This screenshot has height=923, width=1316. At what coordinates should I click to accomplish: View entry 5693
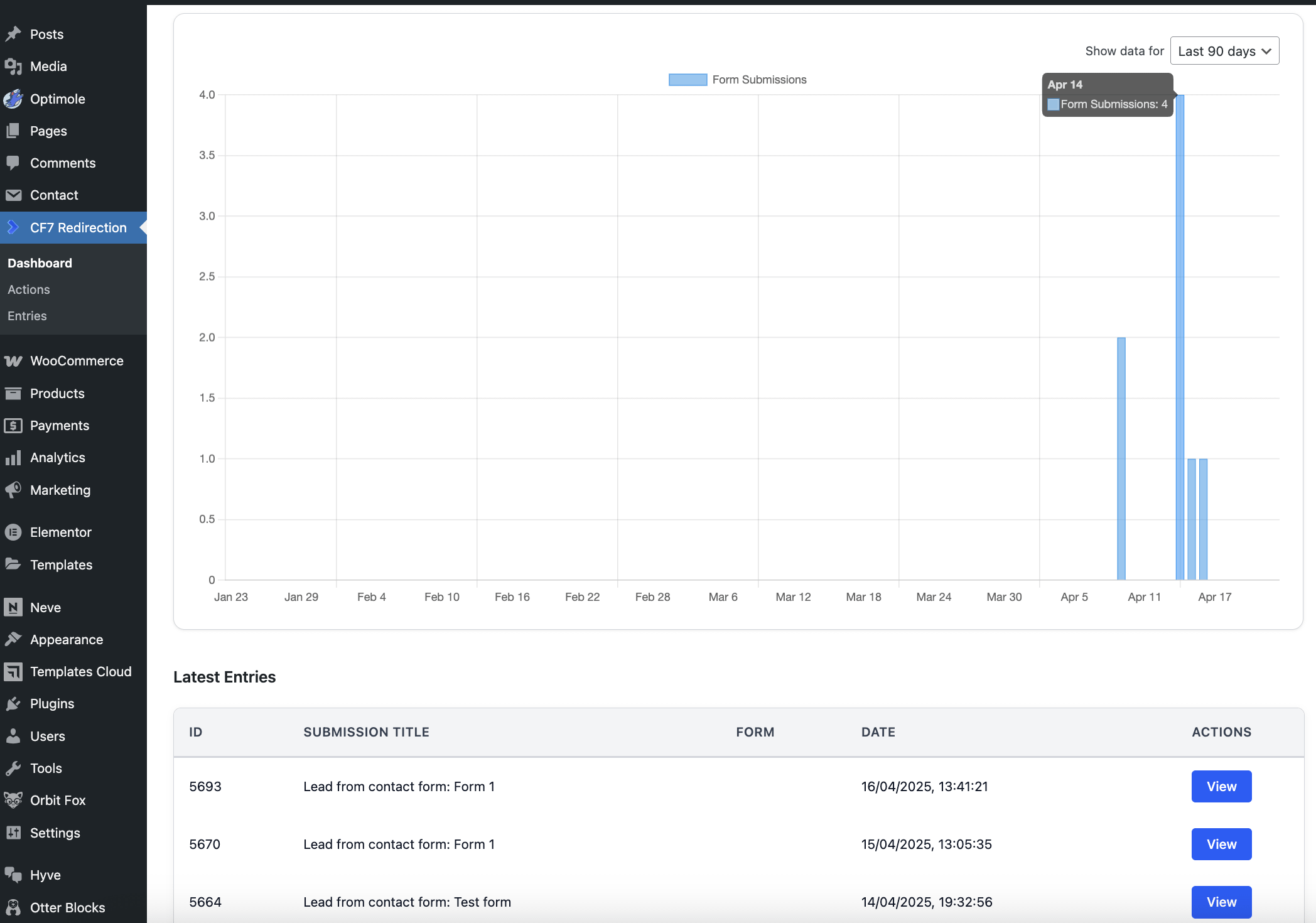(1221, 786)
